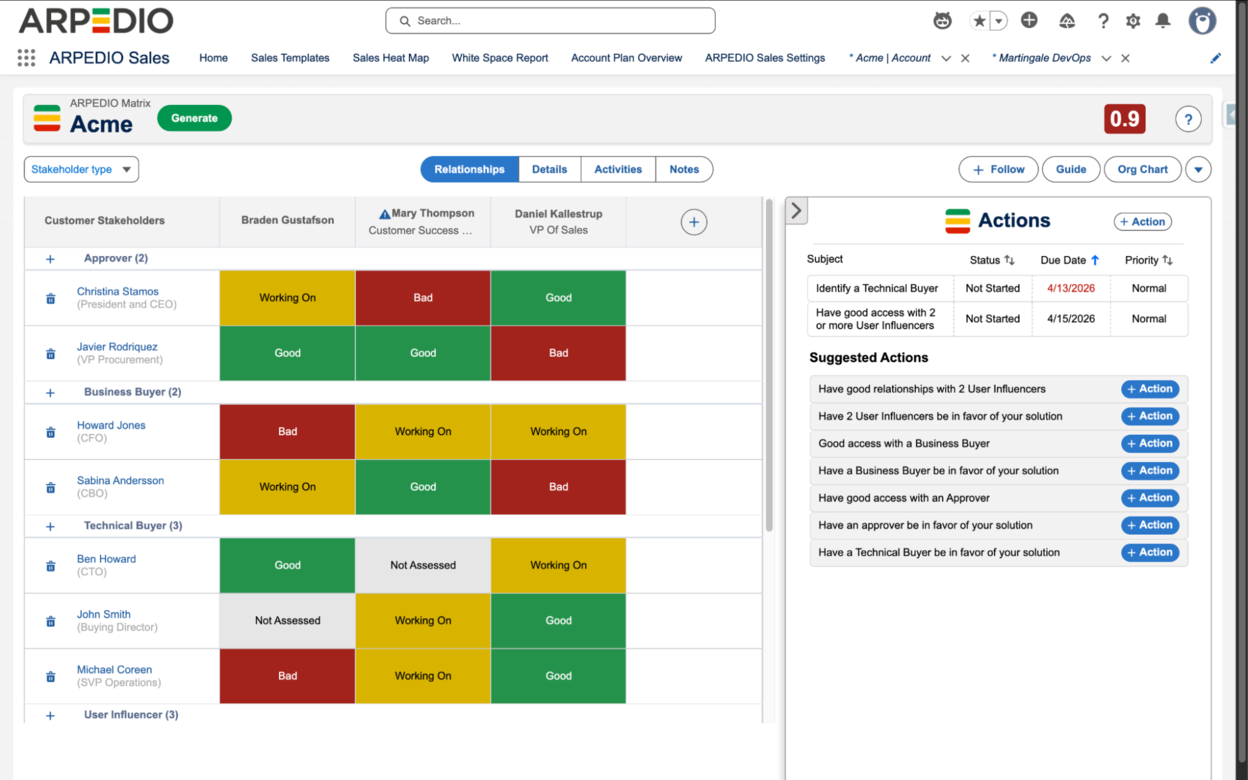Switch to the Notes tab
Viewport: 1248px width, 780px height.
coord(684,170)
